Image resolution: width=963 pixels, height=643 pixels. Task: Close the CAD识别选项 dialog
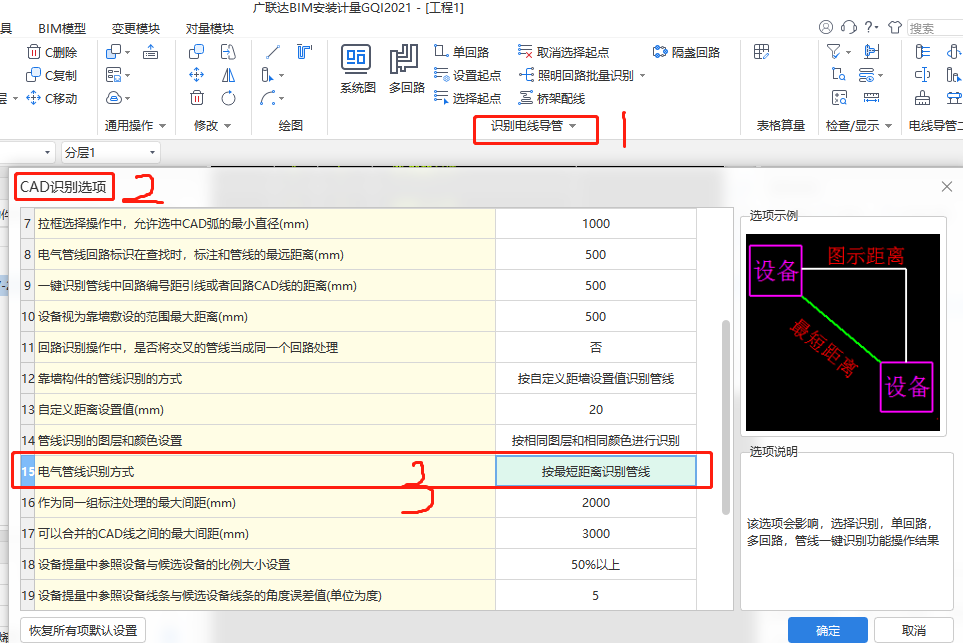pos(946,187)
